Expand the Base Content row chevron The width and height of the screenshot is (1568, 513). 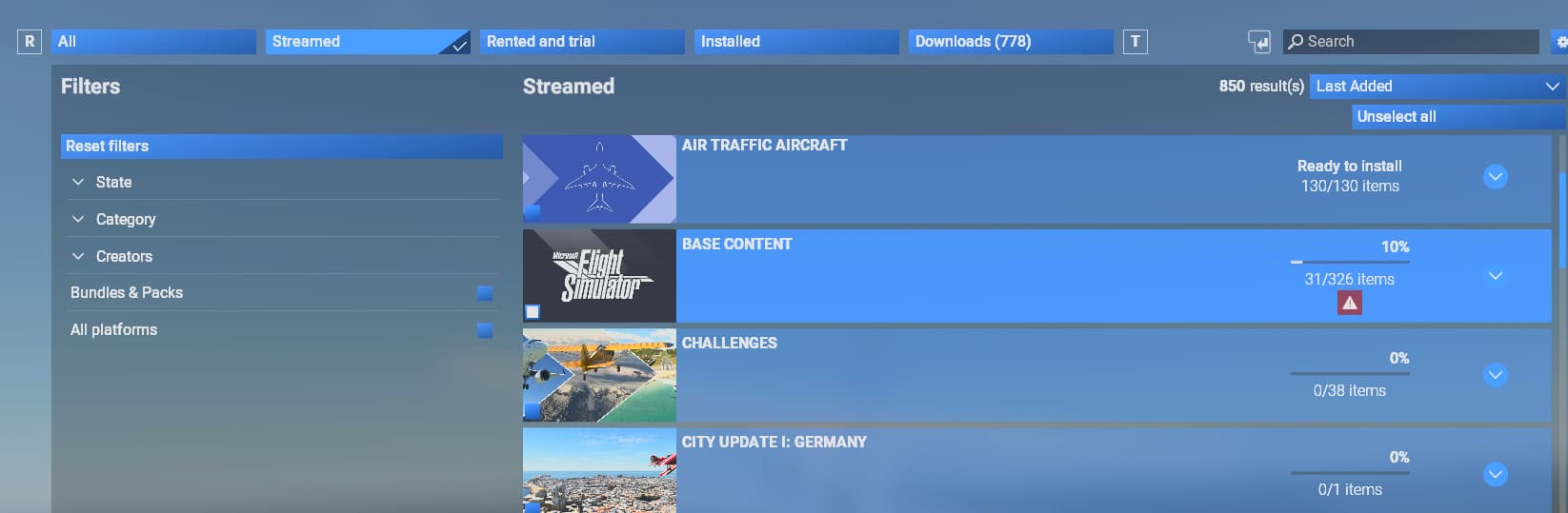[1496, 276]
